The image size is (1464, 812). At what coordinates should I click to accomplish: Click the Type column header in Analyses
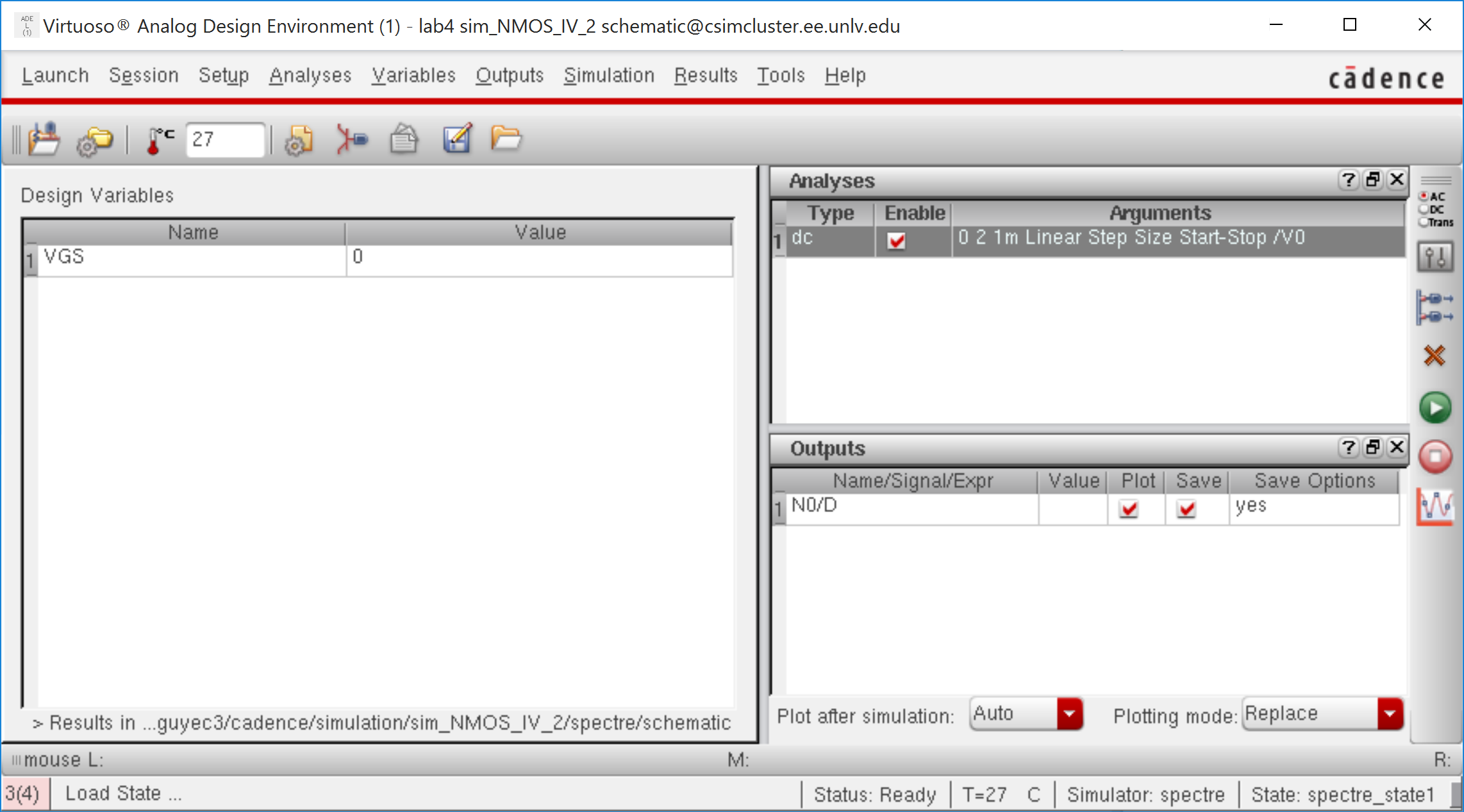click(831, 213)
